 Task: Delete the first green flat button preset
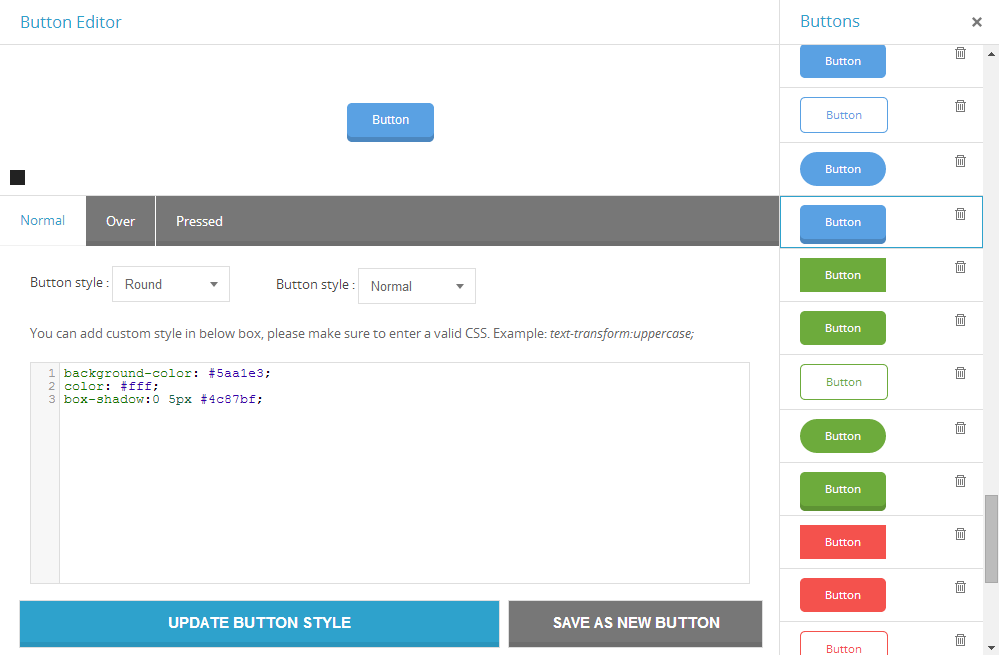coord(960,267)
